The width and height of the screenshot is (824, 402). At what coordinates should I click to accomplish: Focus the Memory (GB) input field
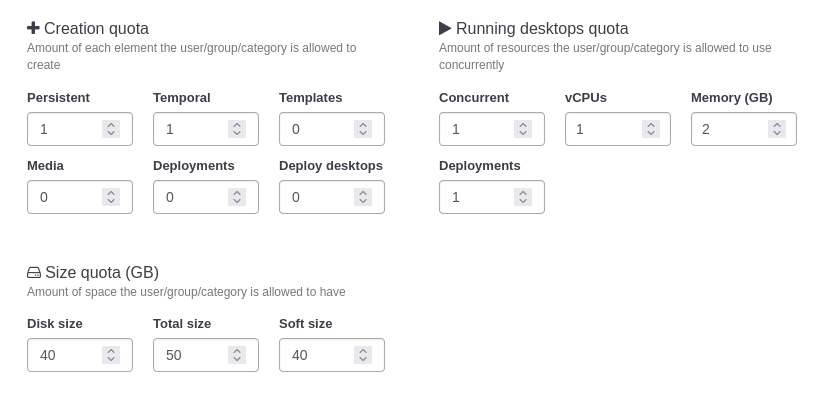coord(730,129)
